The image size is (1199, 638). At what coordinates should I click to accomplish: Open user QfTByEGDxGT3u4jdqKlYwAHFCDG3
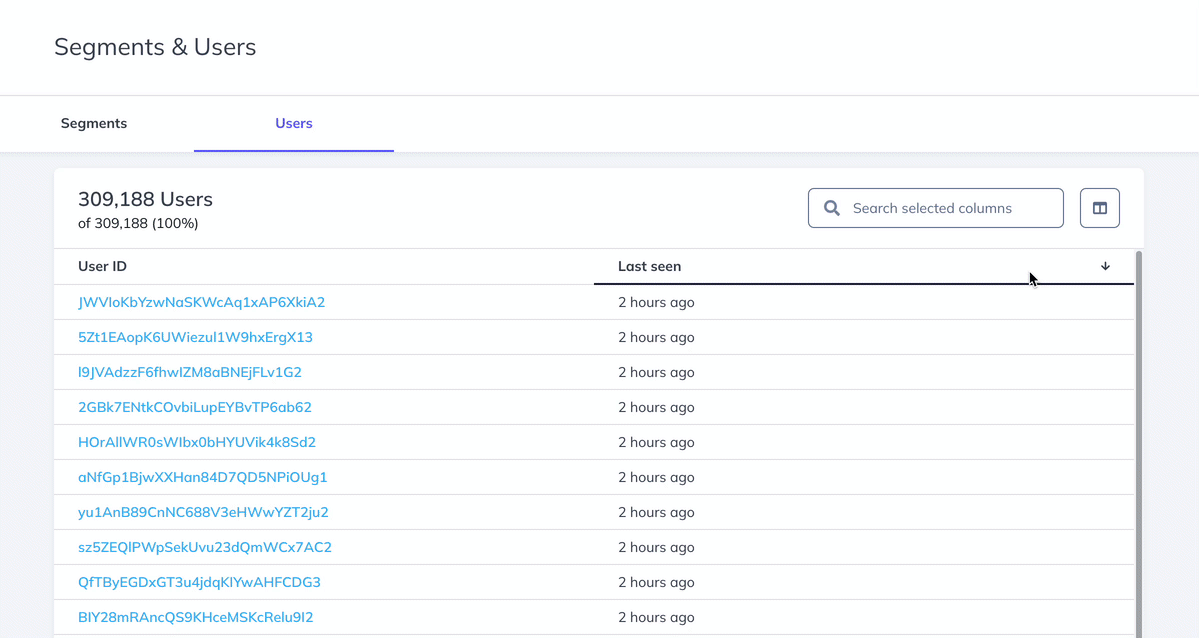click(x=199, y=582)
